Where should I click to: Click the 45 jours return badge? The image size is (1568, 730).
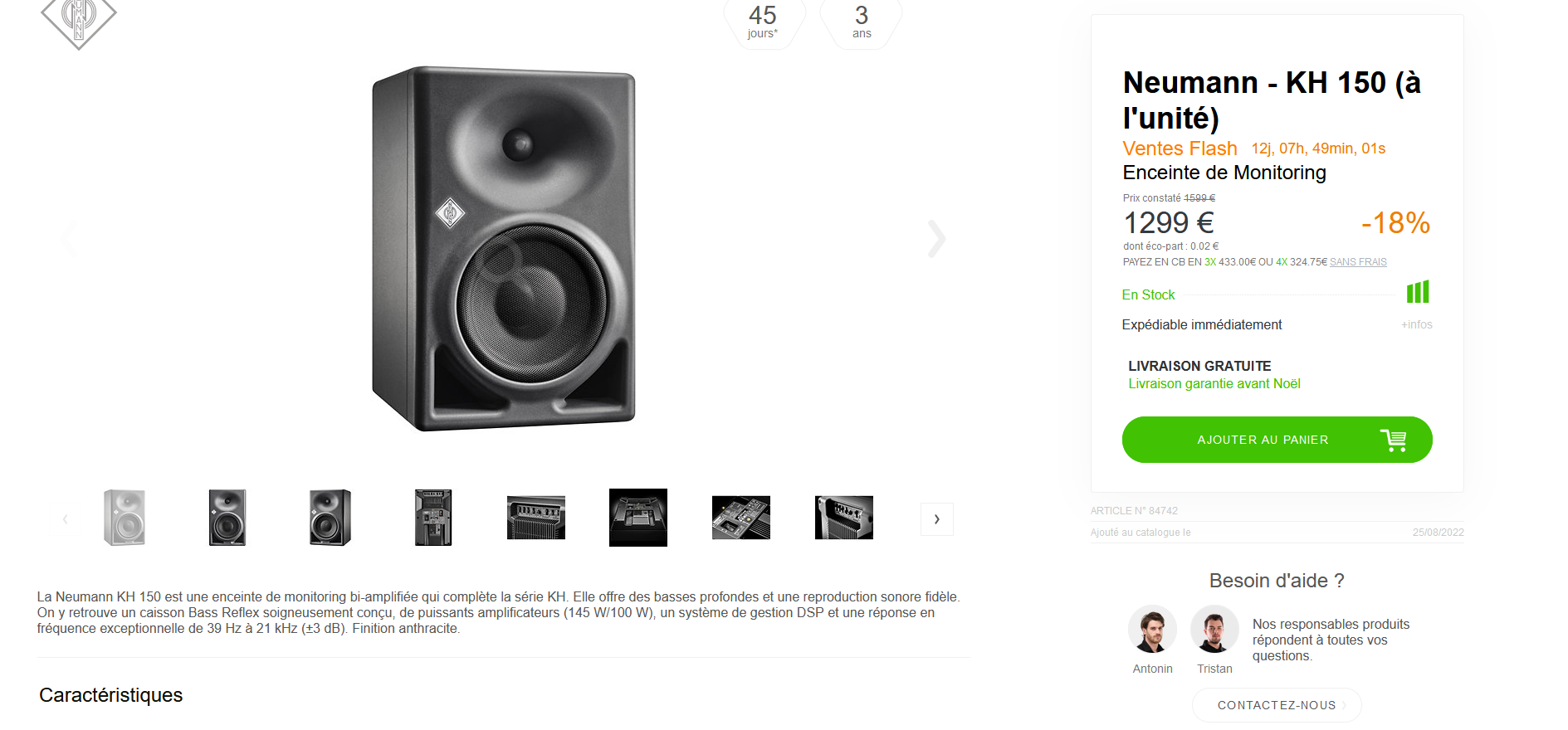[x=763, y=22]
